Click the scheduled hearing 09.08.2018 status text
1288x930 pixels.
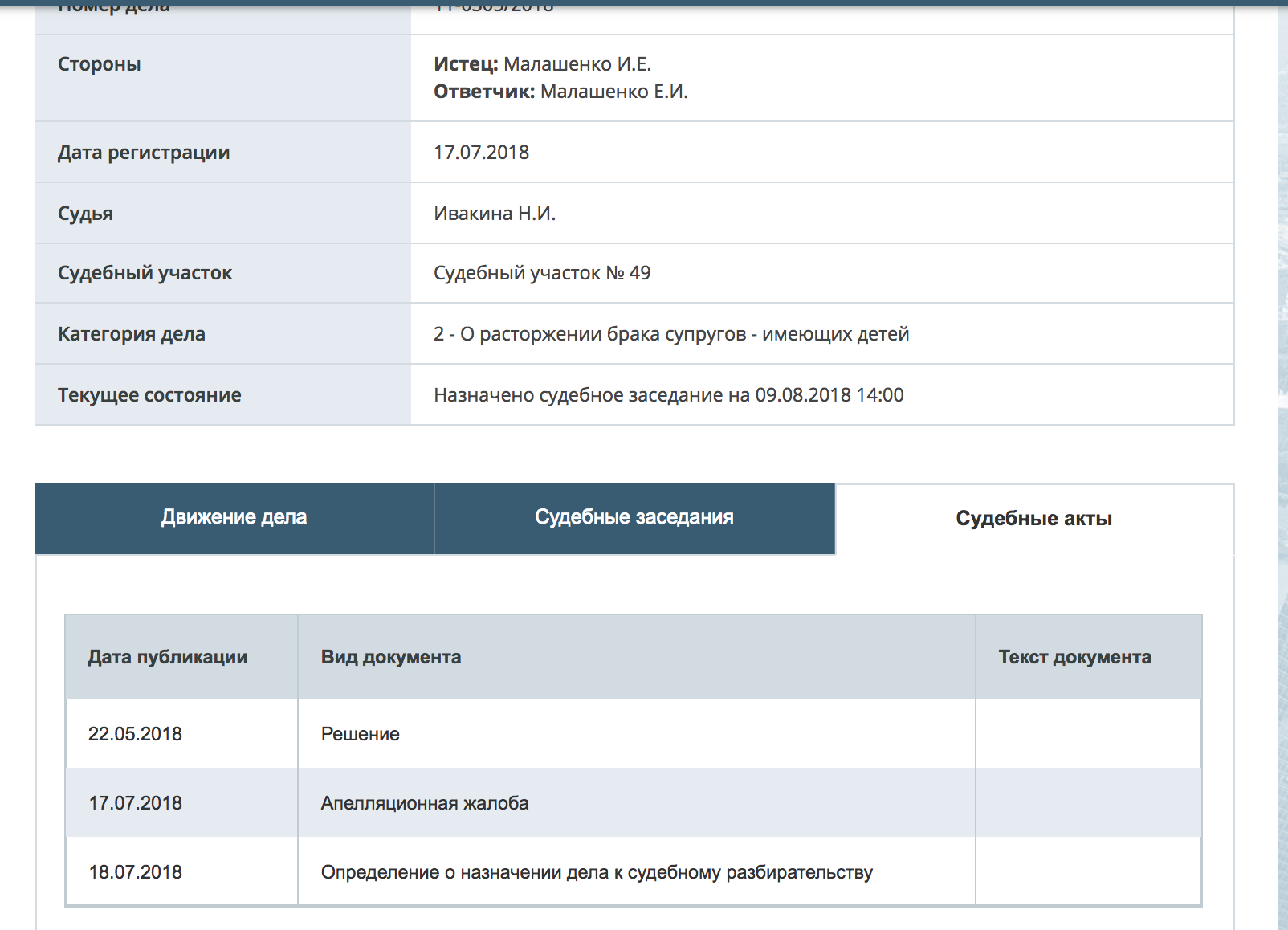pos(668,395)
